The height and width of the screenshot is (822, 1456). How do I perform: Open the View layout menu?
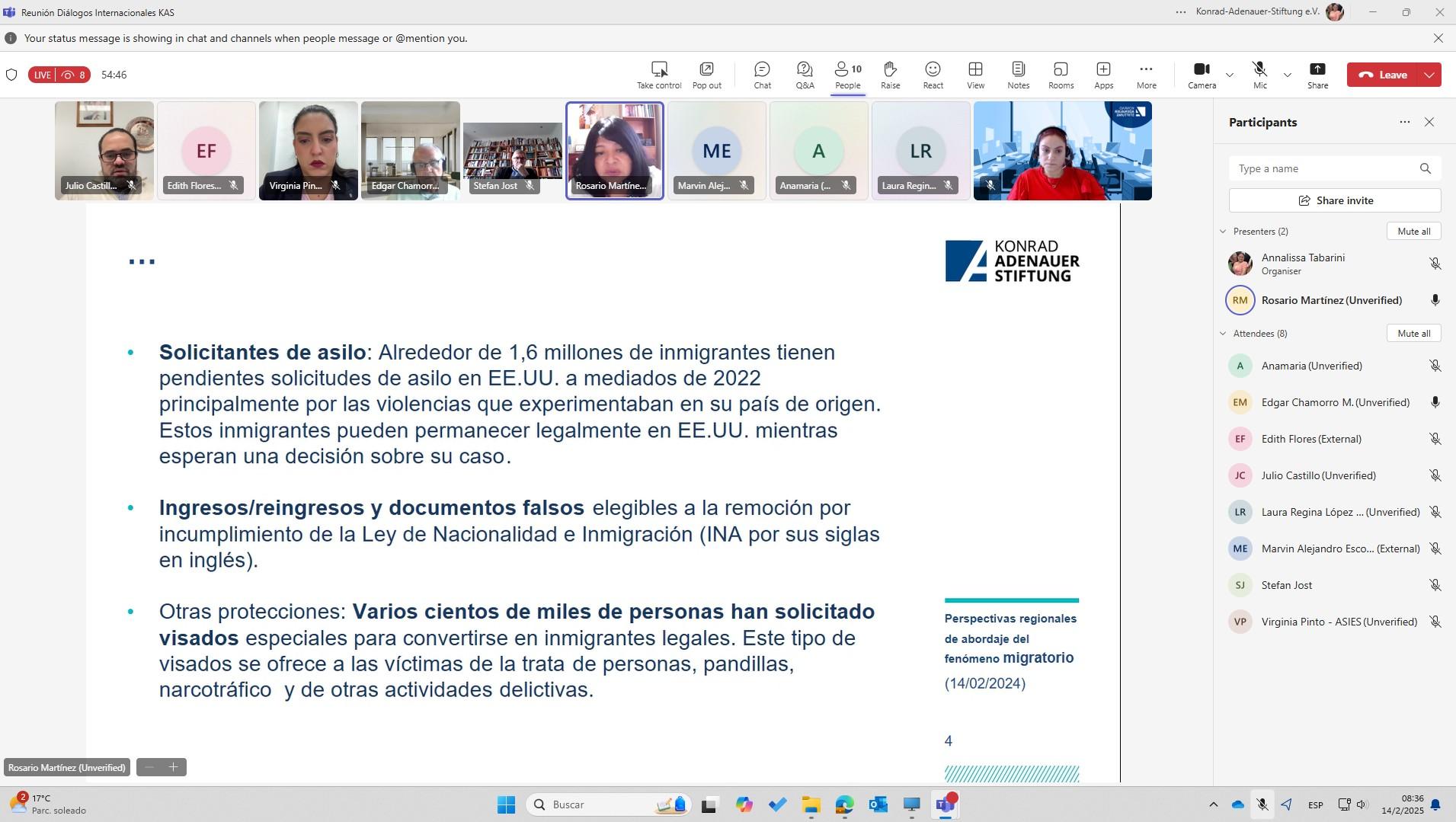[x=975, y=75]
